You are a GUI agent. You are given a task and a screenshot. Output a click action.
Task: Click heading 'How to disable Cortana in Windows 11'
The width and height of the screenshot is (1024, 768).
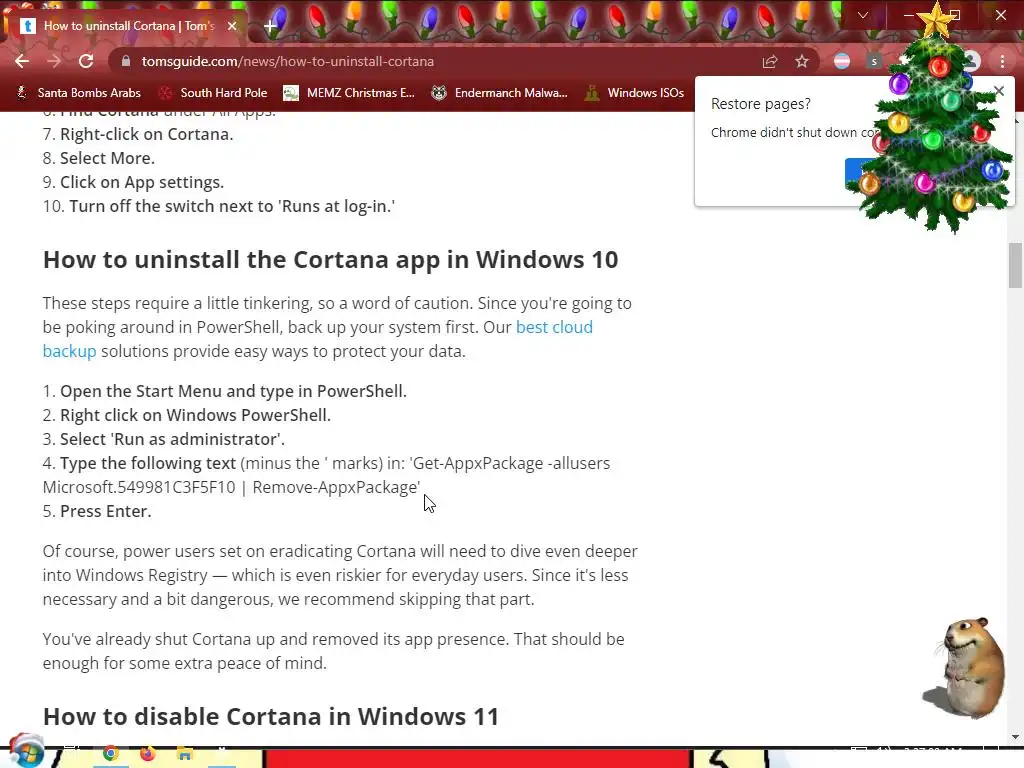270,716
